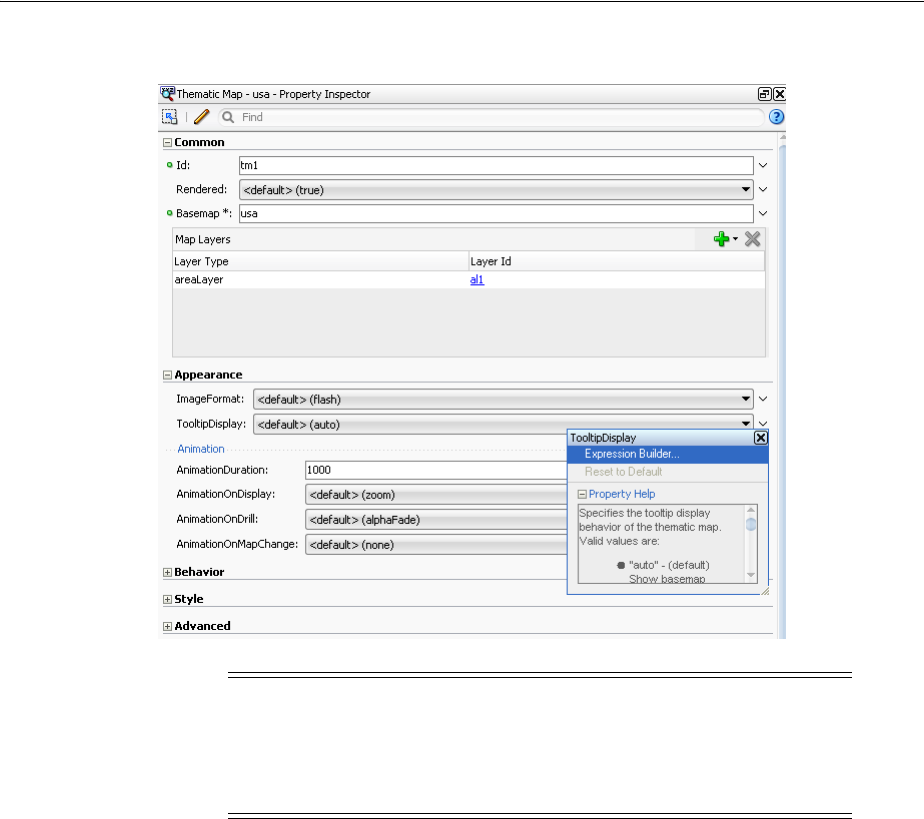Open property menu arrow beside Rendered

(x=763, y=189)
